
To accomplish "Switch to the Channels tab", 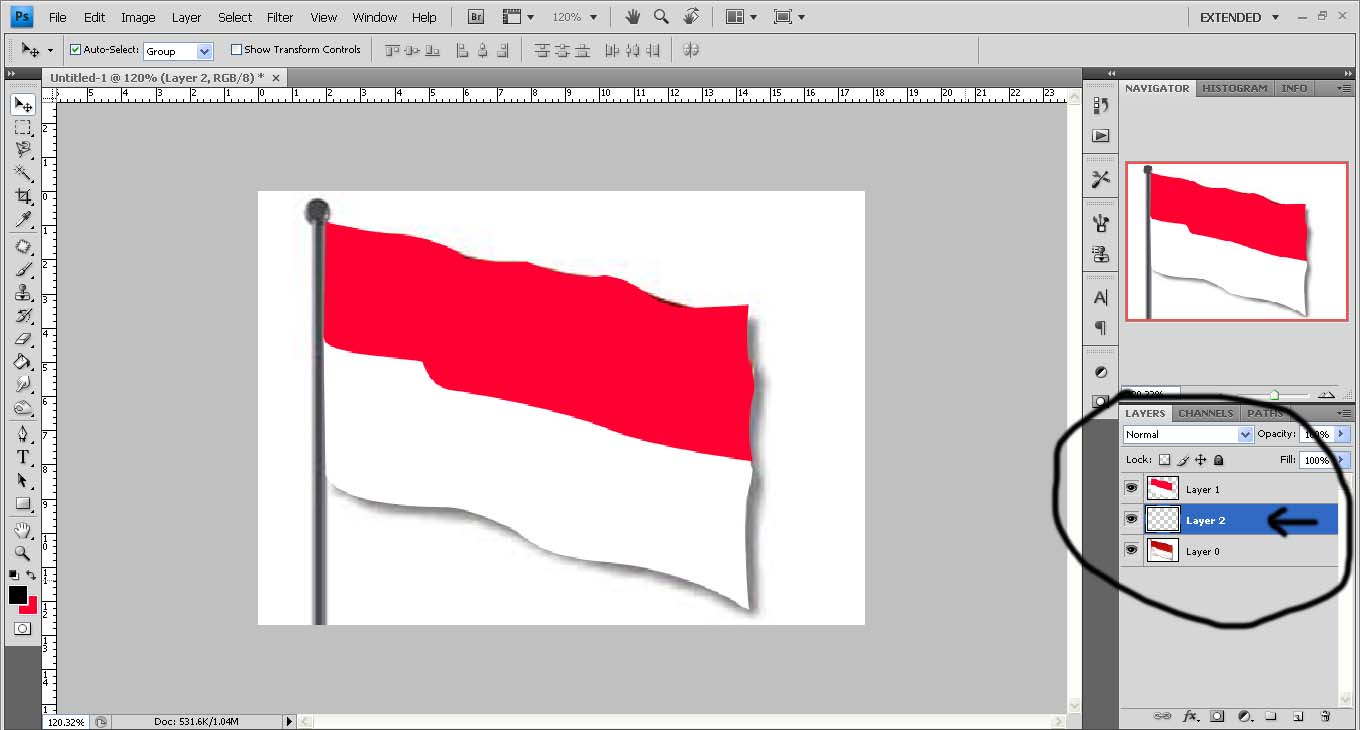I will 1205,413.
